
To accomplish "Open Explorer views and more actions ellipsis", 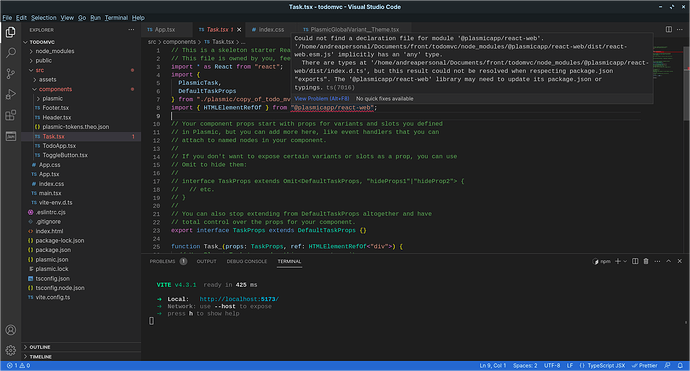I will click(x=131, y=29).
